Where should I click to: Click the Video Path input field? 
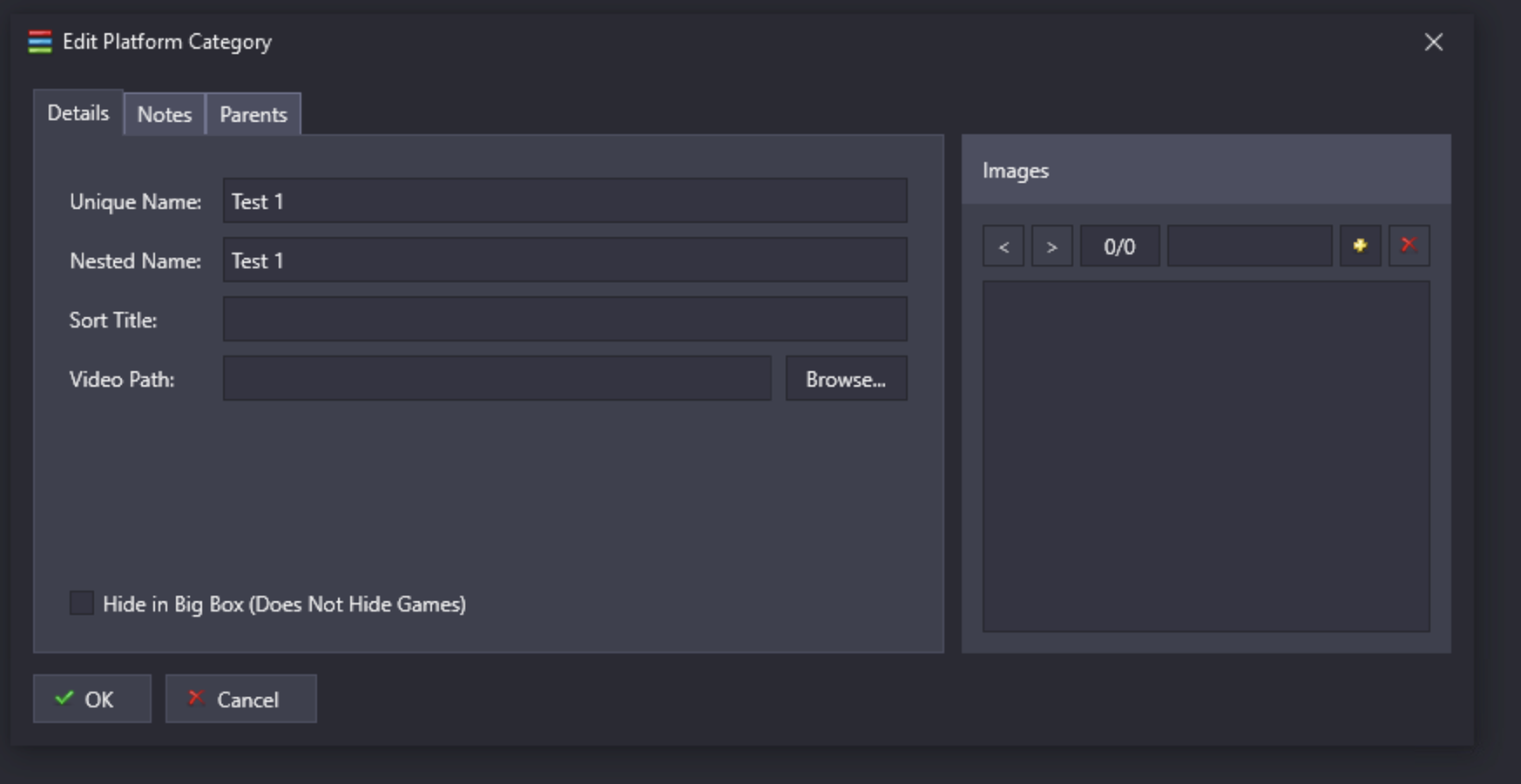click(497, 378)
